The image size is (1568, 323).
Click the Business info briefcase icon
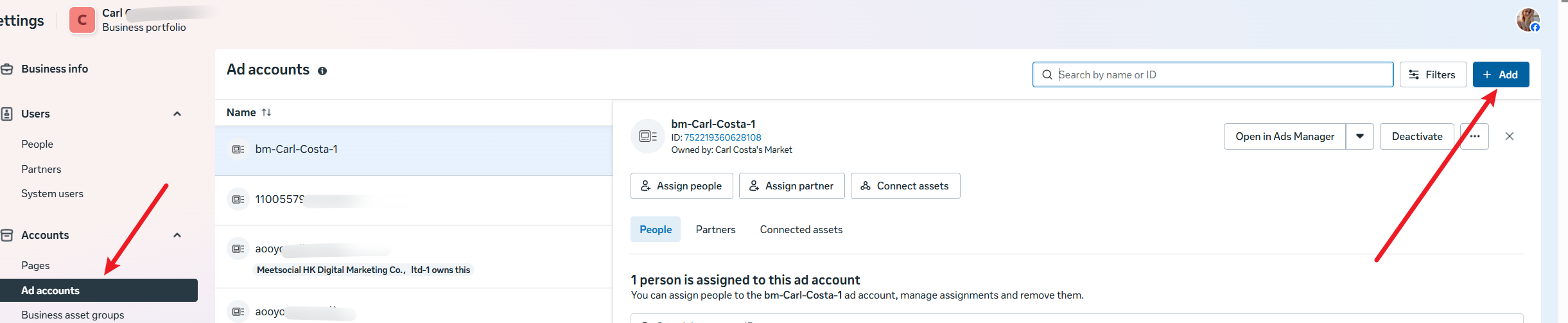[7, 69]
